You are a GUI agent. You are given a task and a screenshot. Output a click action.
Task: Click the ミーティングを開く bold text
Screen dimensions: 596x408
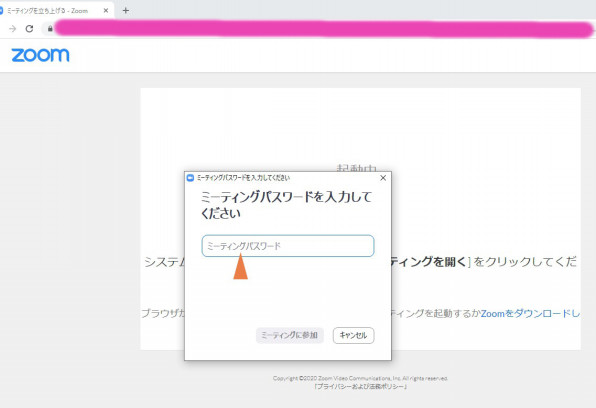click(429, 262)
